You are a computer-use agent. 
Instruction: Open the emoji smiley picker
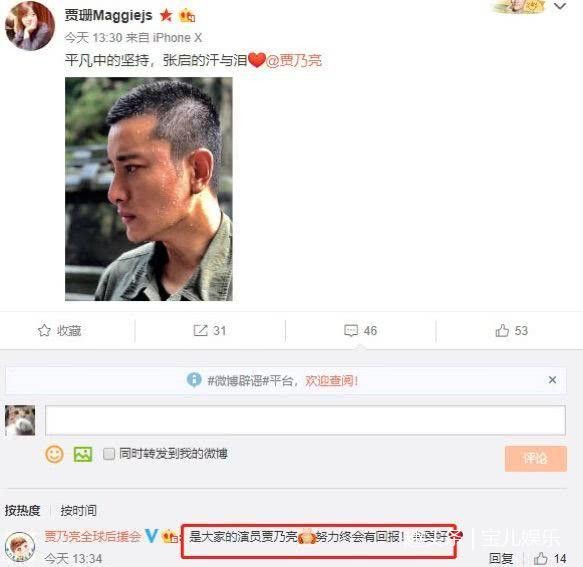[x=54, y=454]
